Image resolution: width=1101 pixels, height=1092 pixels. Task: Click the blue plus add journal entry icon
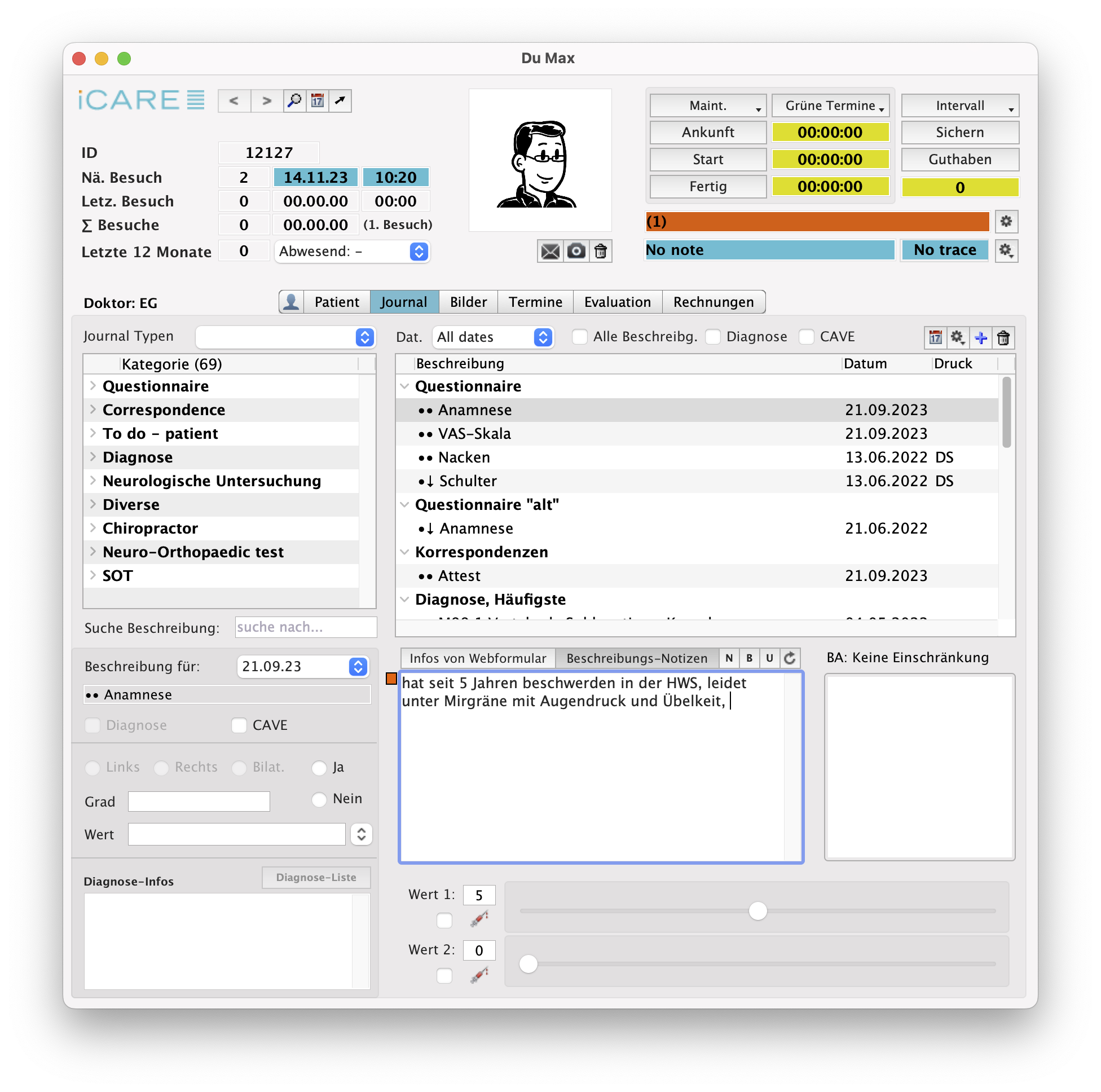click(981, 338)
